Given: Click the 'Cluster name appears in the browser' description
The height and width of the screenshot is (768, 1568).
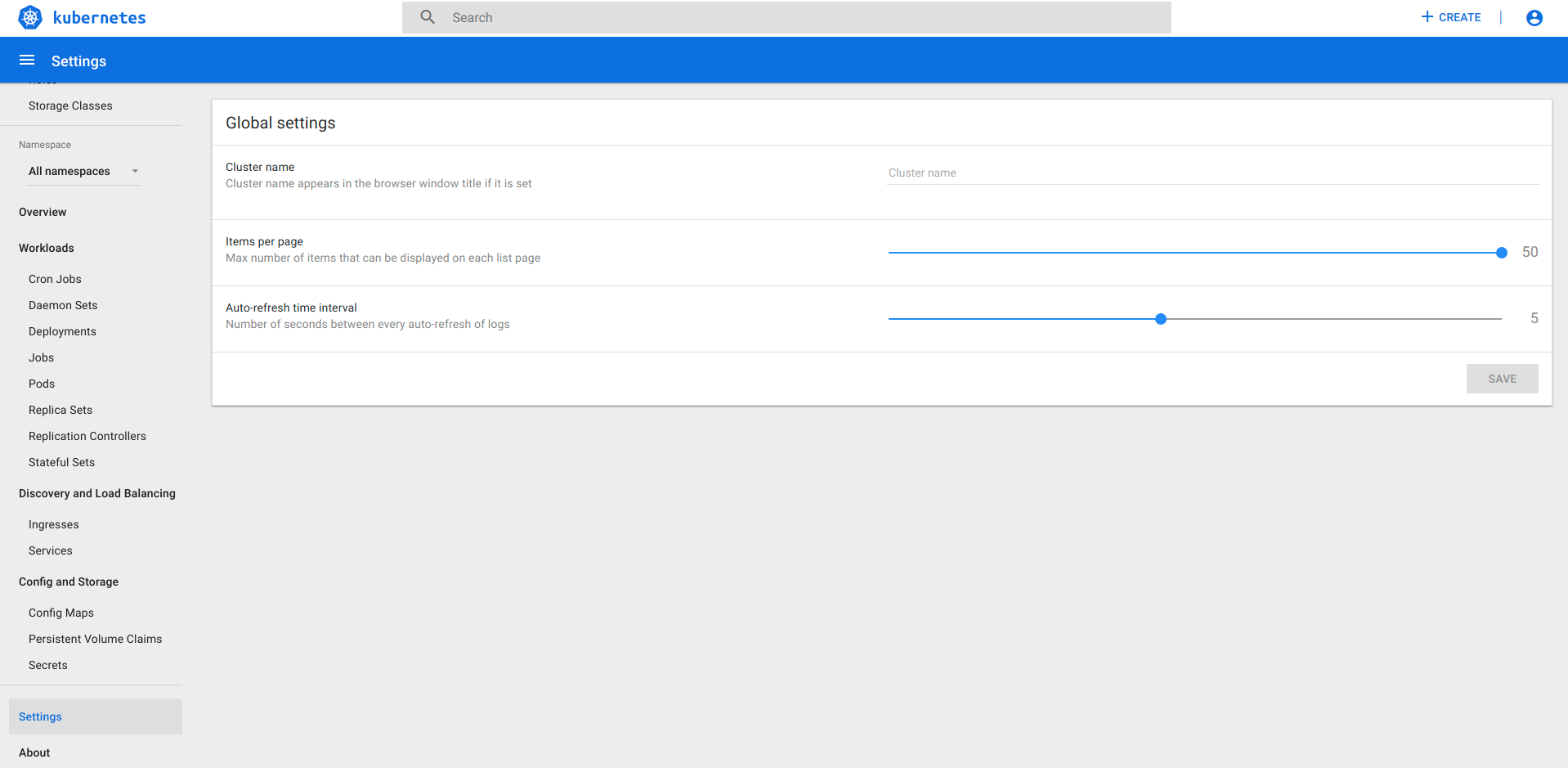Looking at the screenshot, I should coord(379,183).
